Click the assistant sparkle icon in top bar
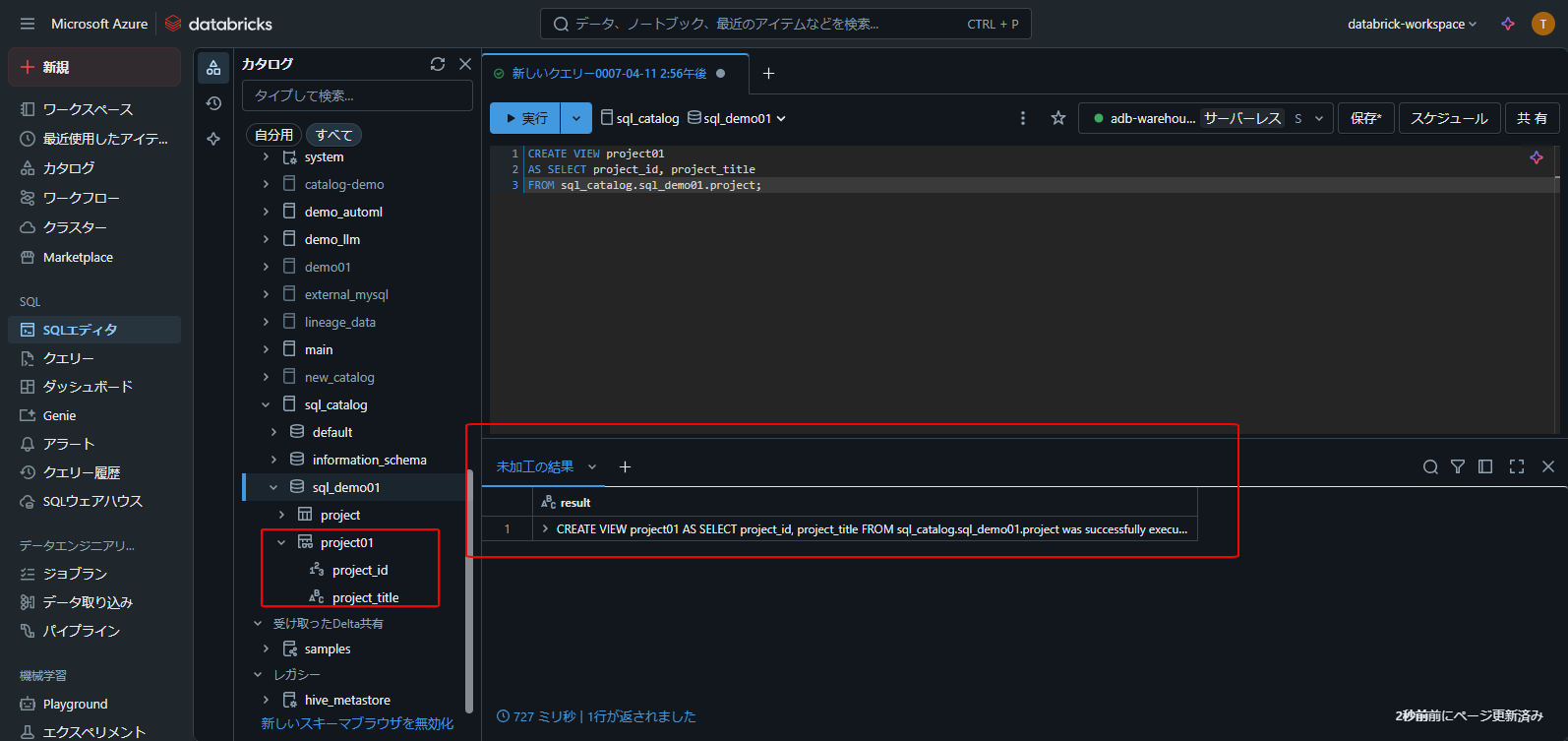This screenshot has width=1568, height=741. [x=1508, y=24]
